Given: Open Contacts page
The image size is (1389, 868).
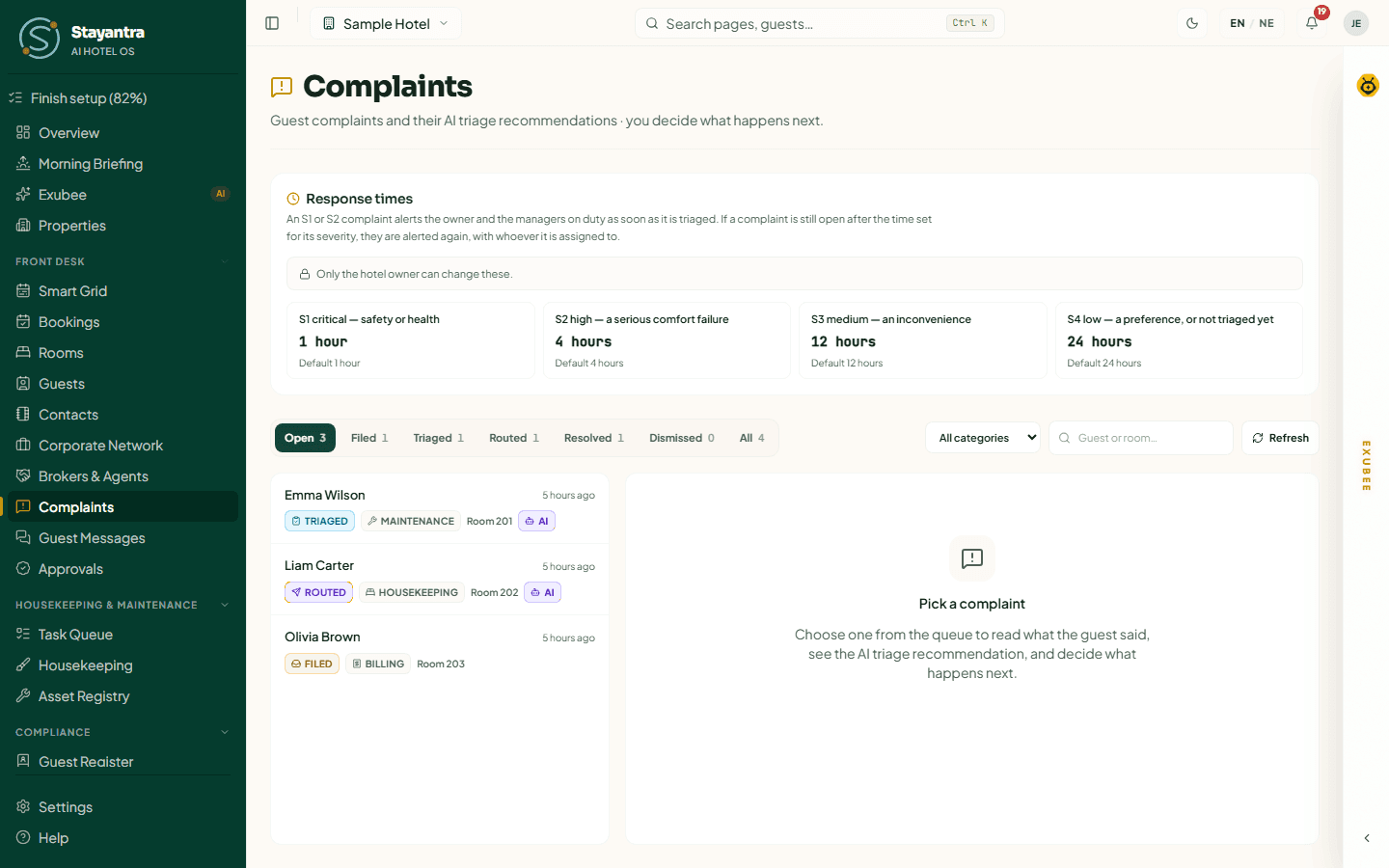Looking at the screenshot, I should point(123,415).
